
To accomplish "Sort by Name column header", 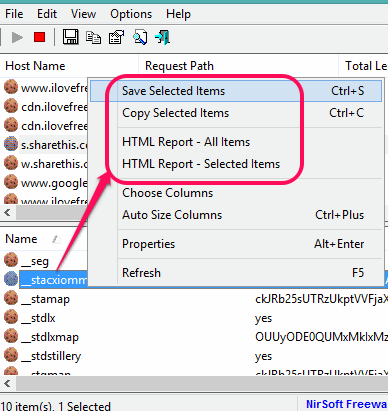I will point(43,239).
